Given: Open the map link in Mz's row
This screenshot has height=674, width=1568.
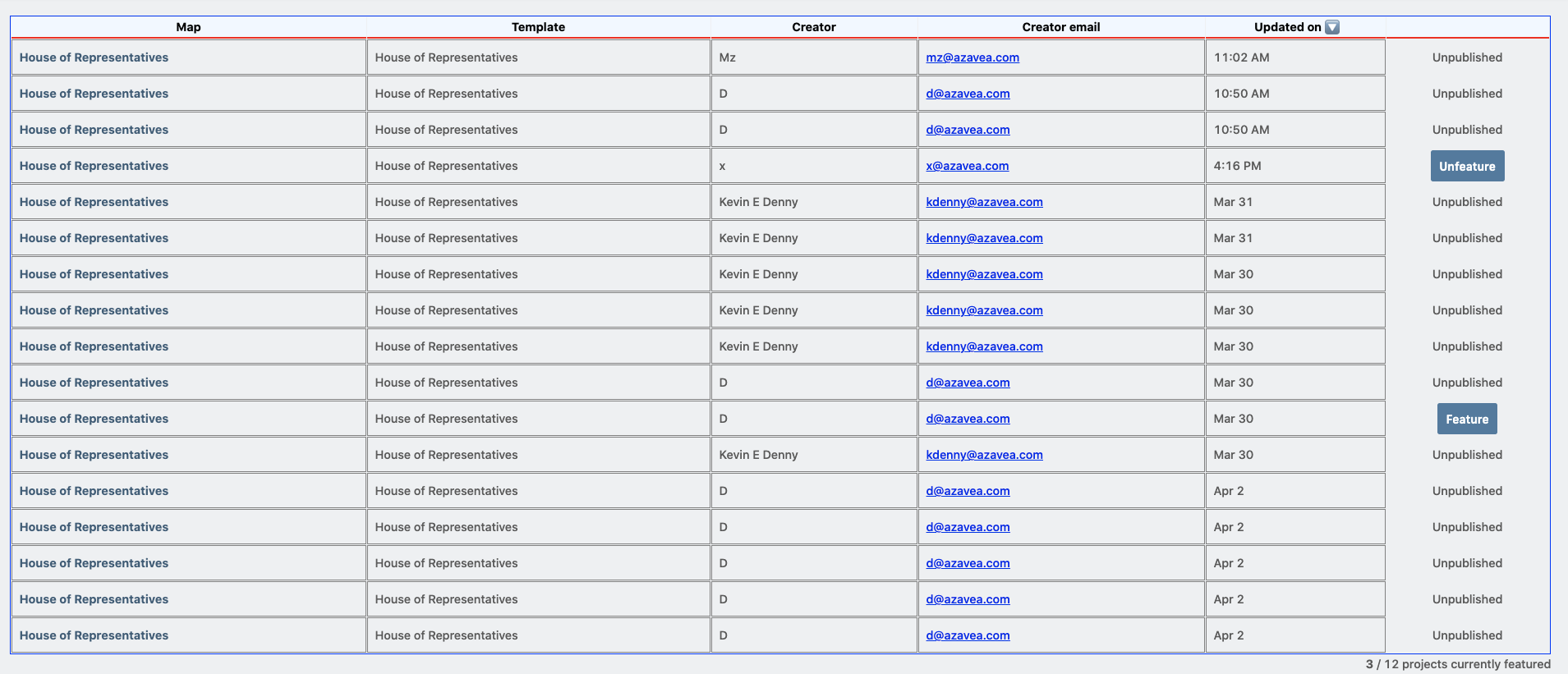Looking at the screenshot, I should point(94,57).
